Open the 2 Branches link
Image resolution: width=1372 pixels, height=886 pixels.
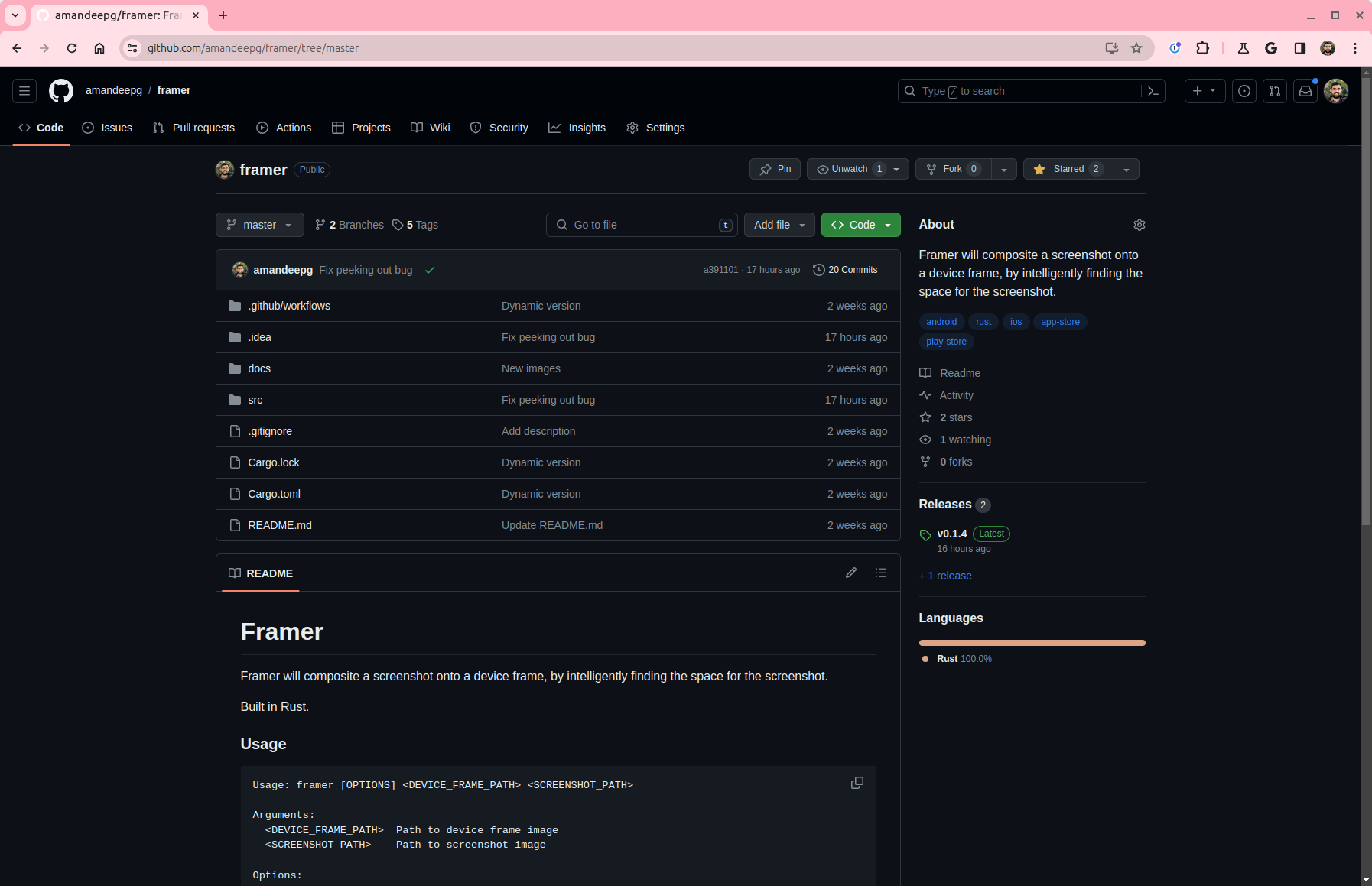pos(350,225)
